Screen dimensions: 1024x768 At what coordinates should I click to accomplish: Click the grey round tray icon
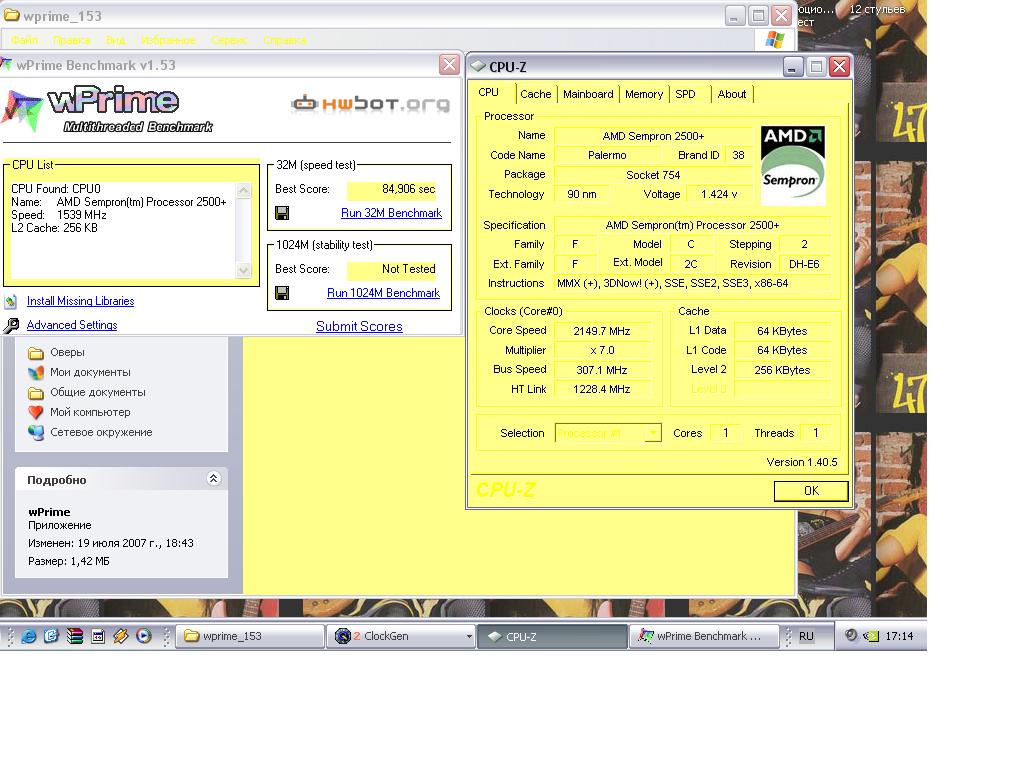click(851, 635)
